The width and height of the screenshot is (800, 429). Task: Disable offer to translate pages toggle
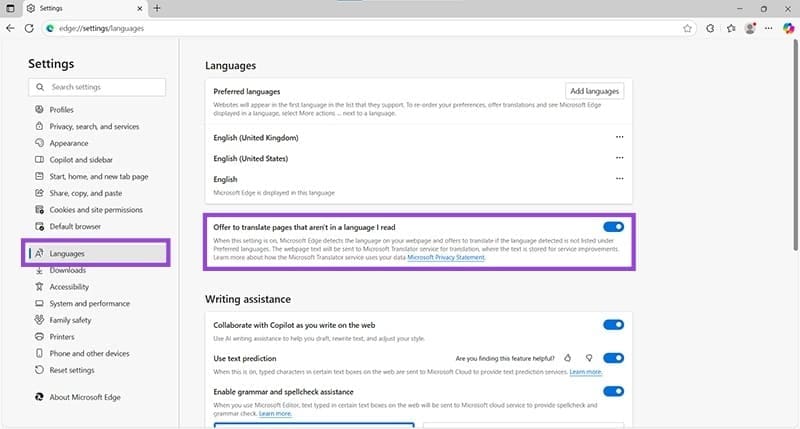pos(613,227)
